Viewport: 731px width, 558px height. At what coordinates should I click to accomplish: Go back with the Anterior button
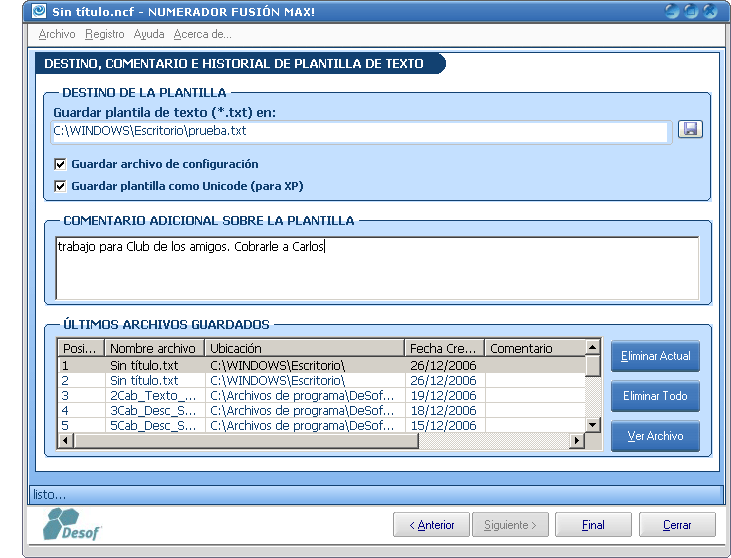click(x=431, y=525)
